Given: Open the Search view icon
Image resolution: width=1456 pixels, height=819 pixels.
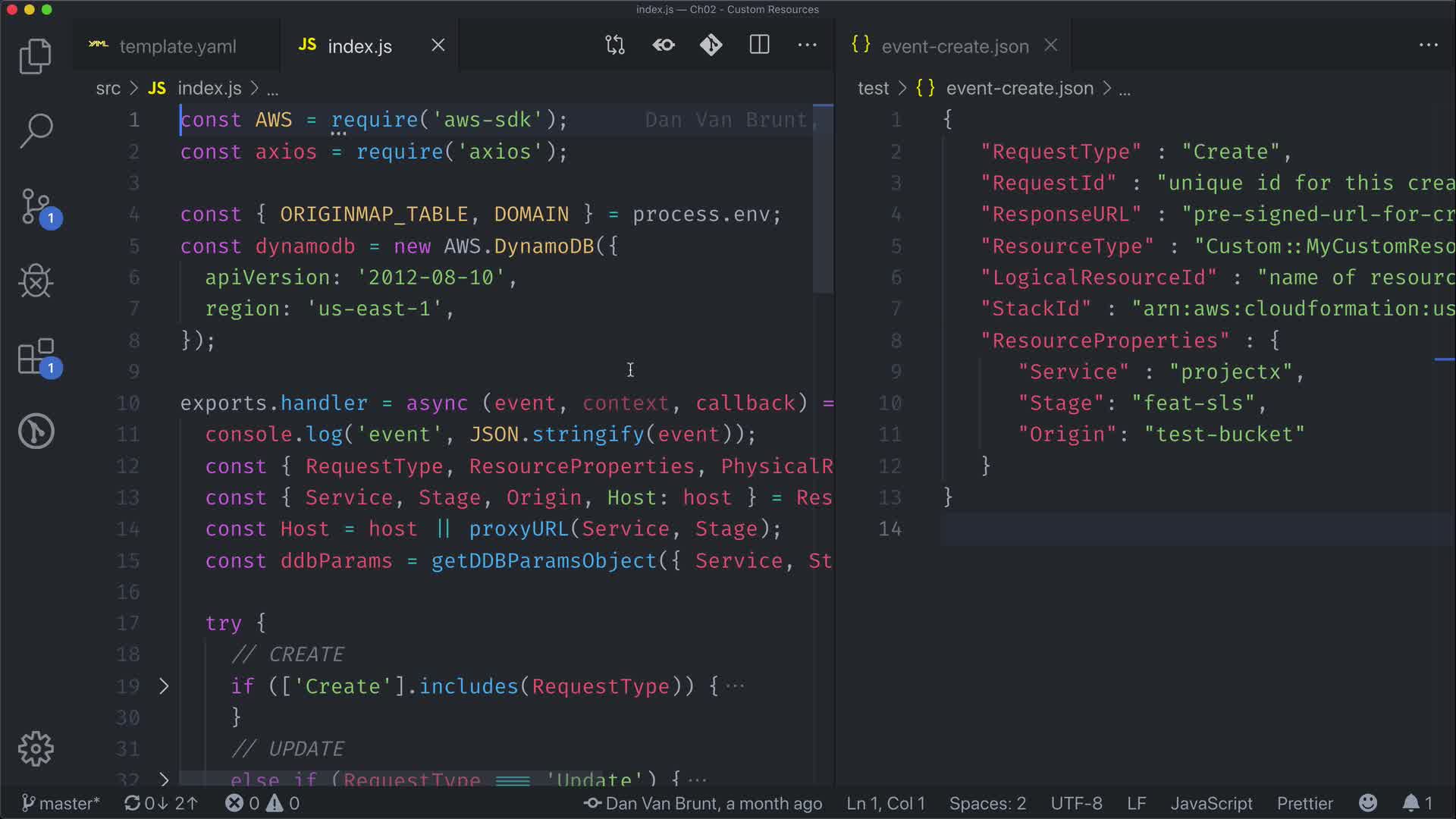Looking at the screenshot, I should pos(35,130).
